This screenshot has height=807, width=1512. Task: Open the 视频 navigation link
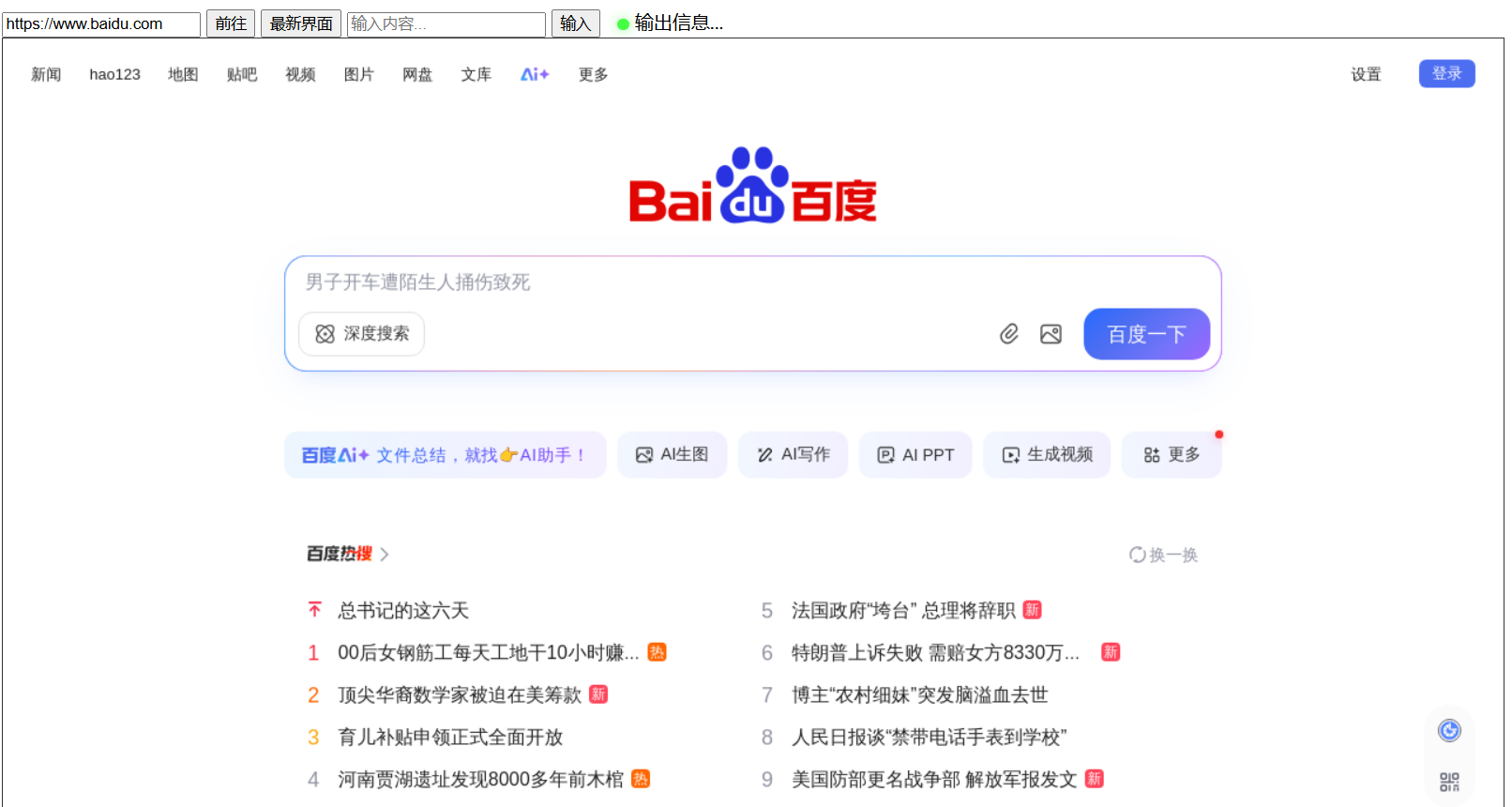point(300,74)
